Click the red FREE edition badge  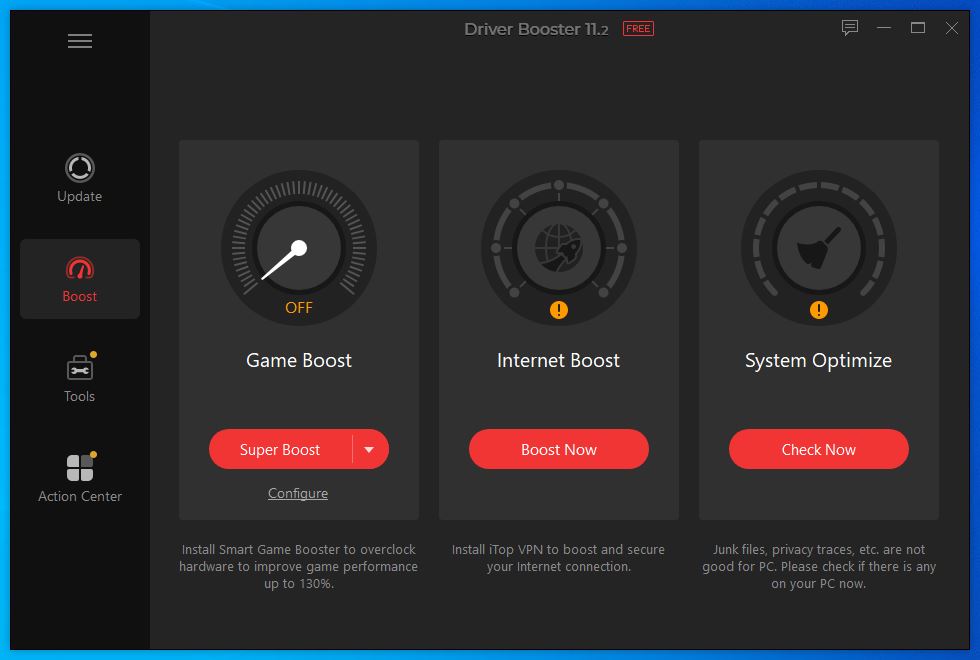pos(638,29)
